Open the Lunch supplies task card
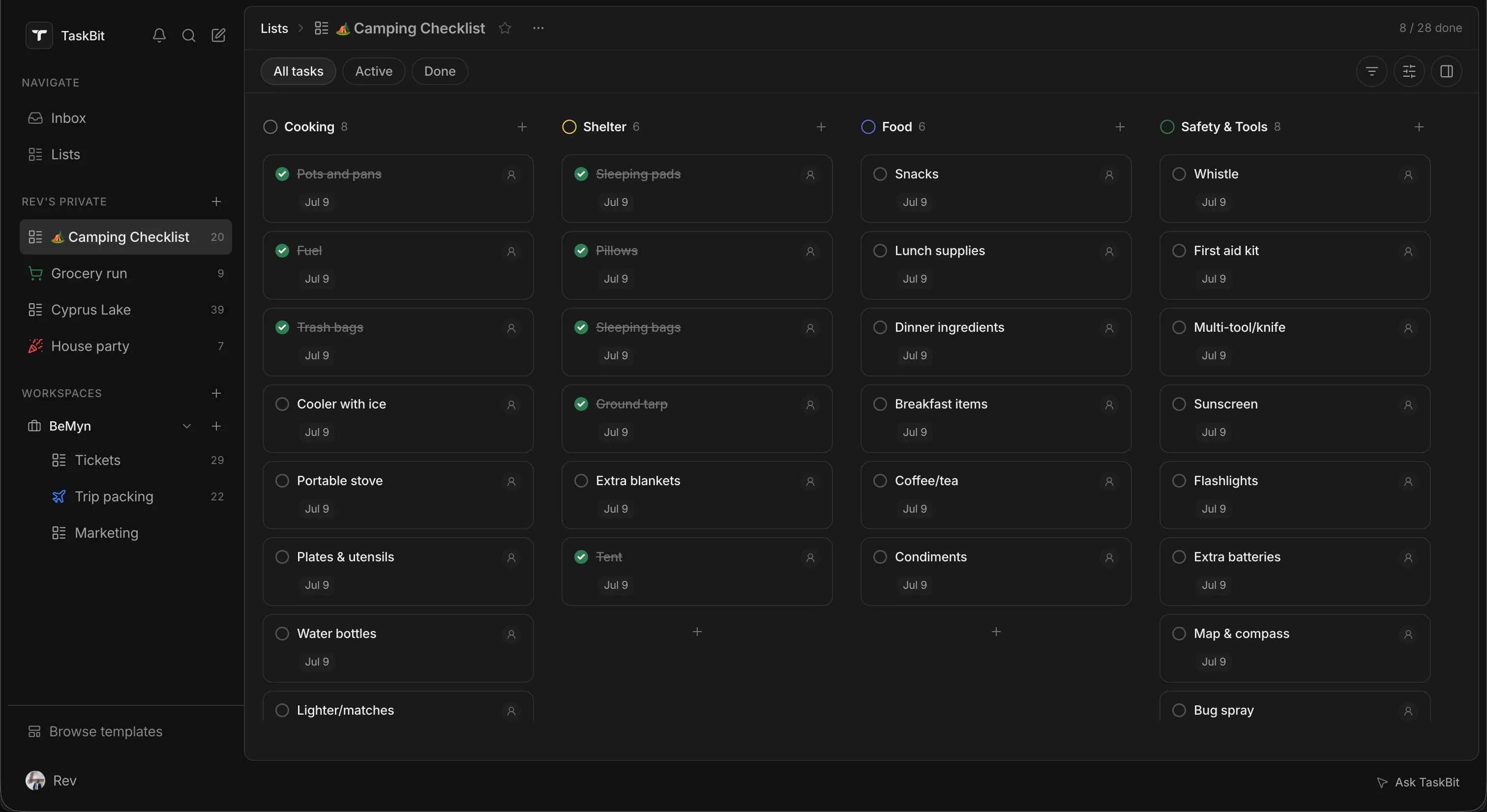This screenshot has height=812, width=1487. (x=996, y=265)
